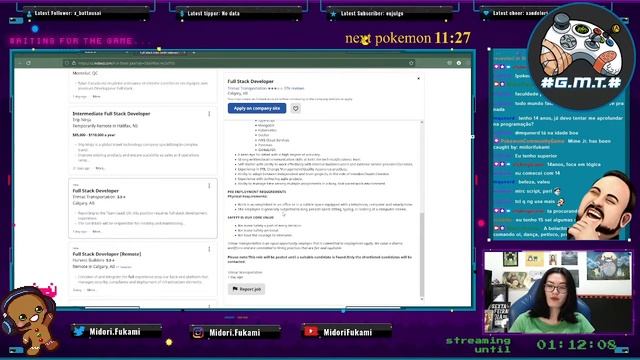Viewport: 640px width, 360px height.
Task: Select the Full Stack Developer Trimac Transportation listing
Action: [143, 208]
